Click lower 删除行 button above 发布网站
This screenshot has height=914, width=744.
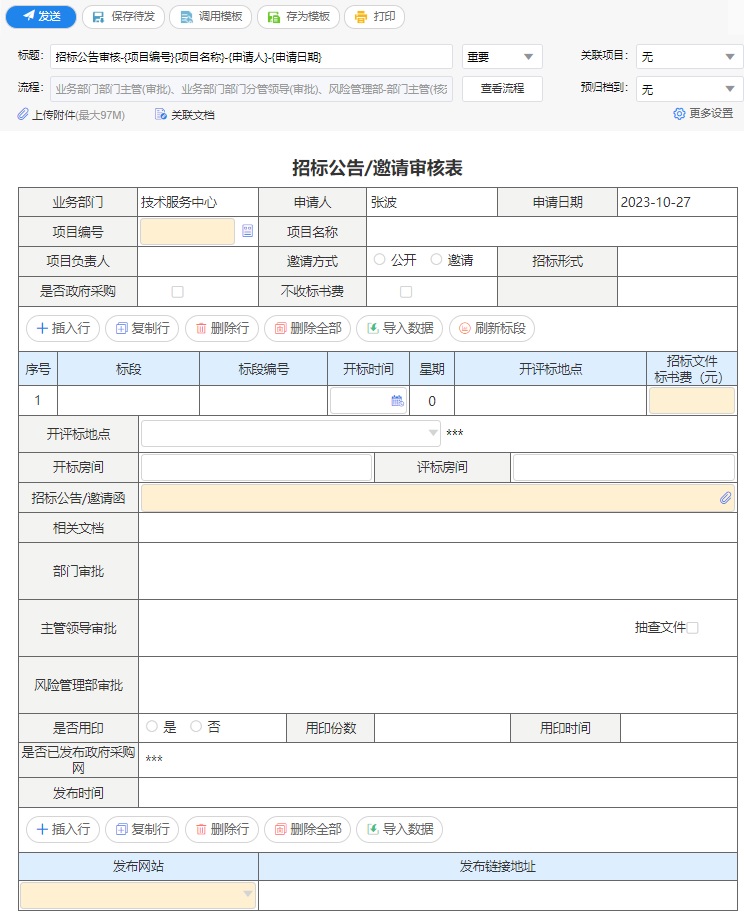(x=221, y=829)
